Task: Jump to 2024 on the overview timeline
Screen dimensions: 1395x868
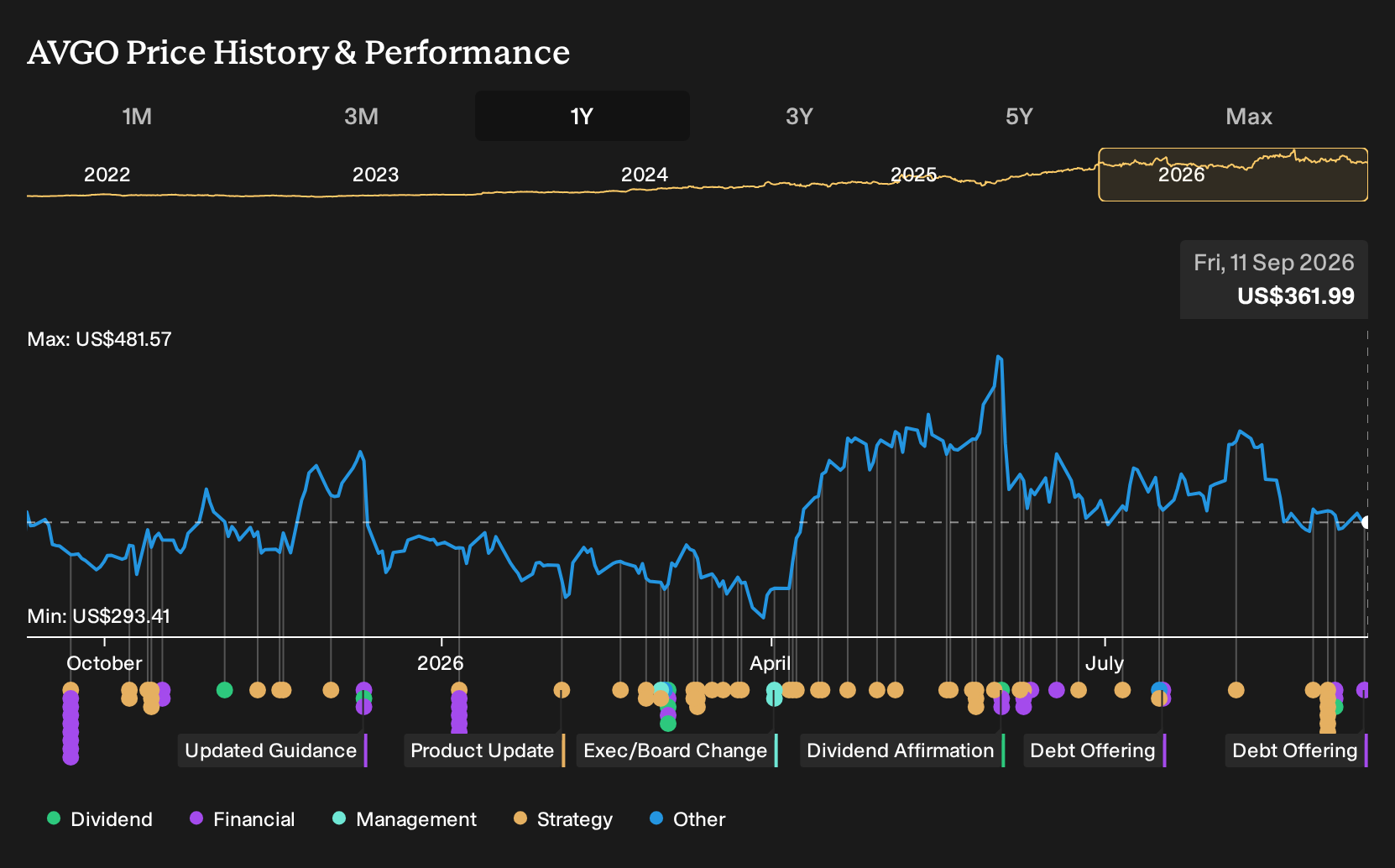Action: point(644,175)
